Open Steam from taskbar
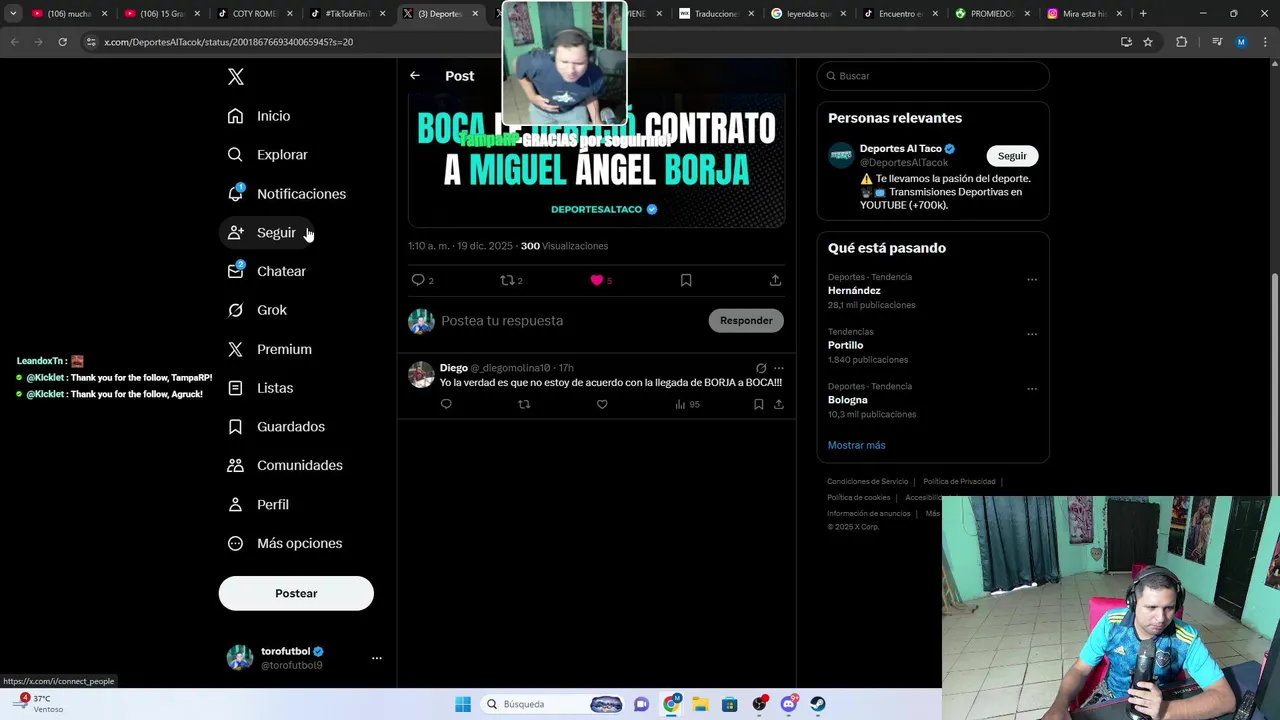The width and height of the screenshot is (1280, 720). pos(818,705)
